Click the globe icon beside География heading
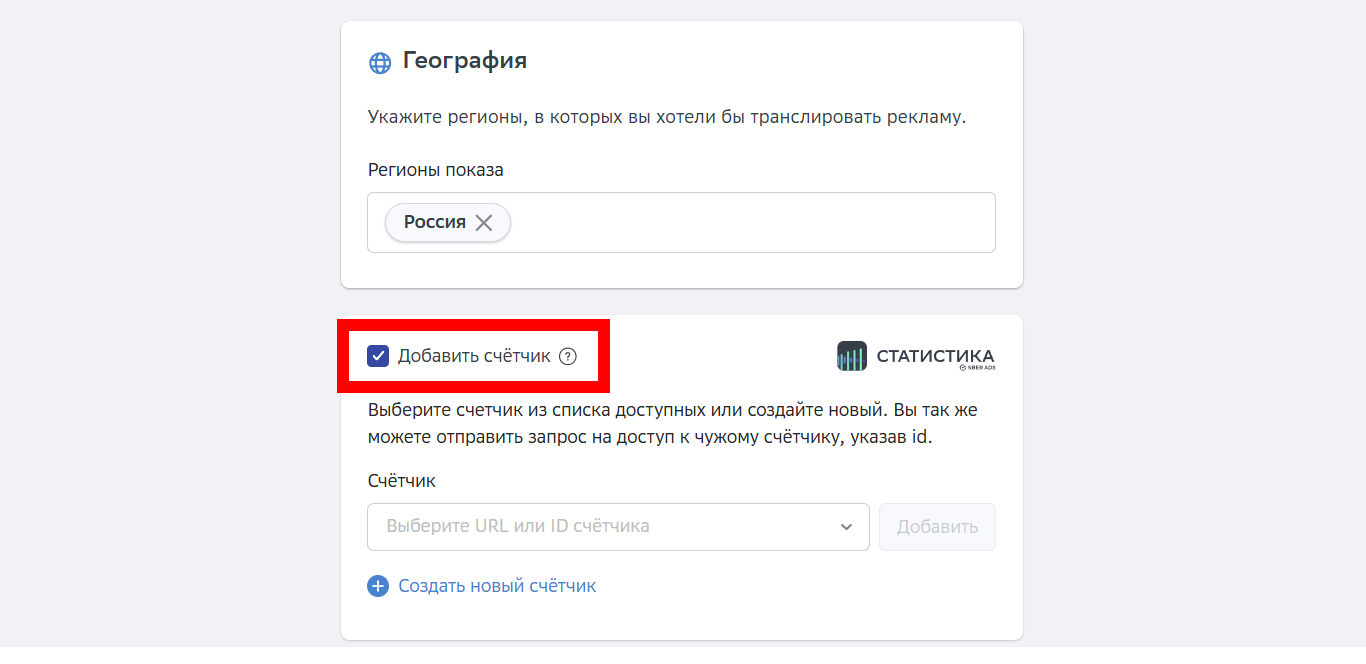This screenshot has height=664, width=1366. [378, 62]
